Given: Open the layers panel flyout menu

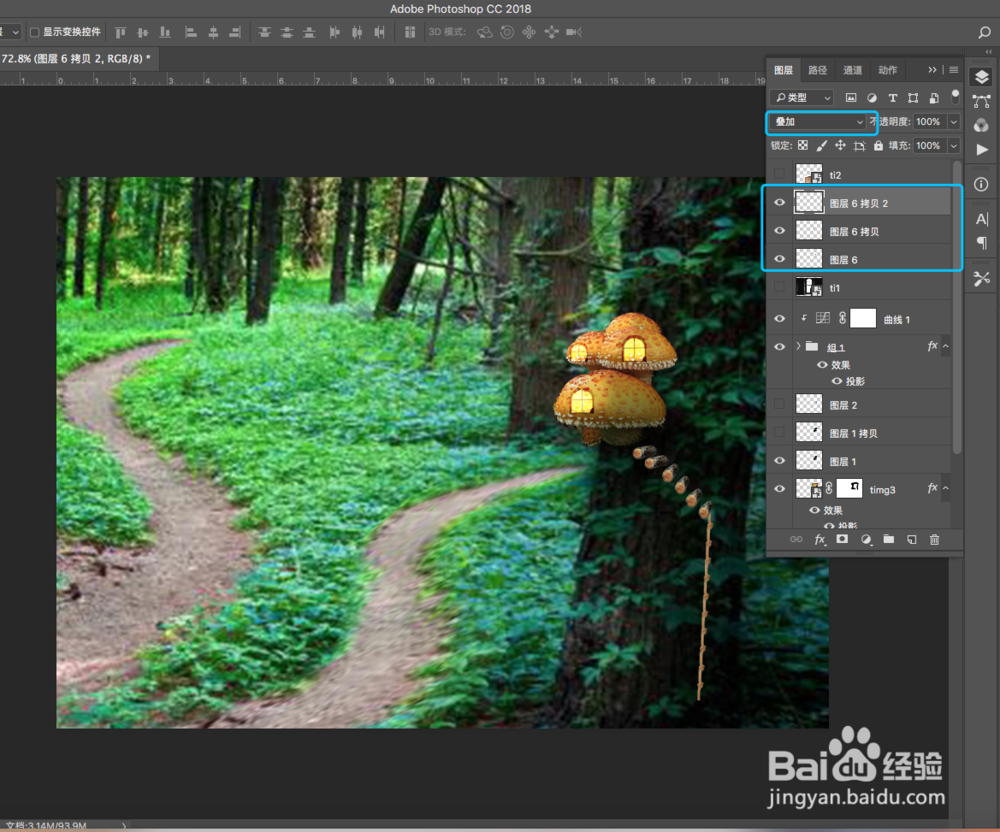Looking at the screenshot, I should 953,69.
